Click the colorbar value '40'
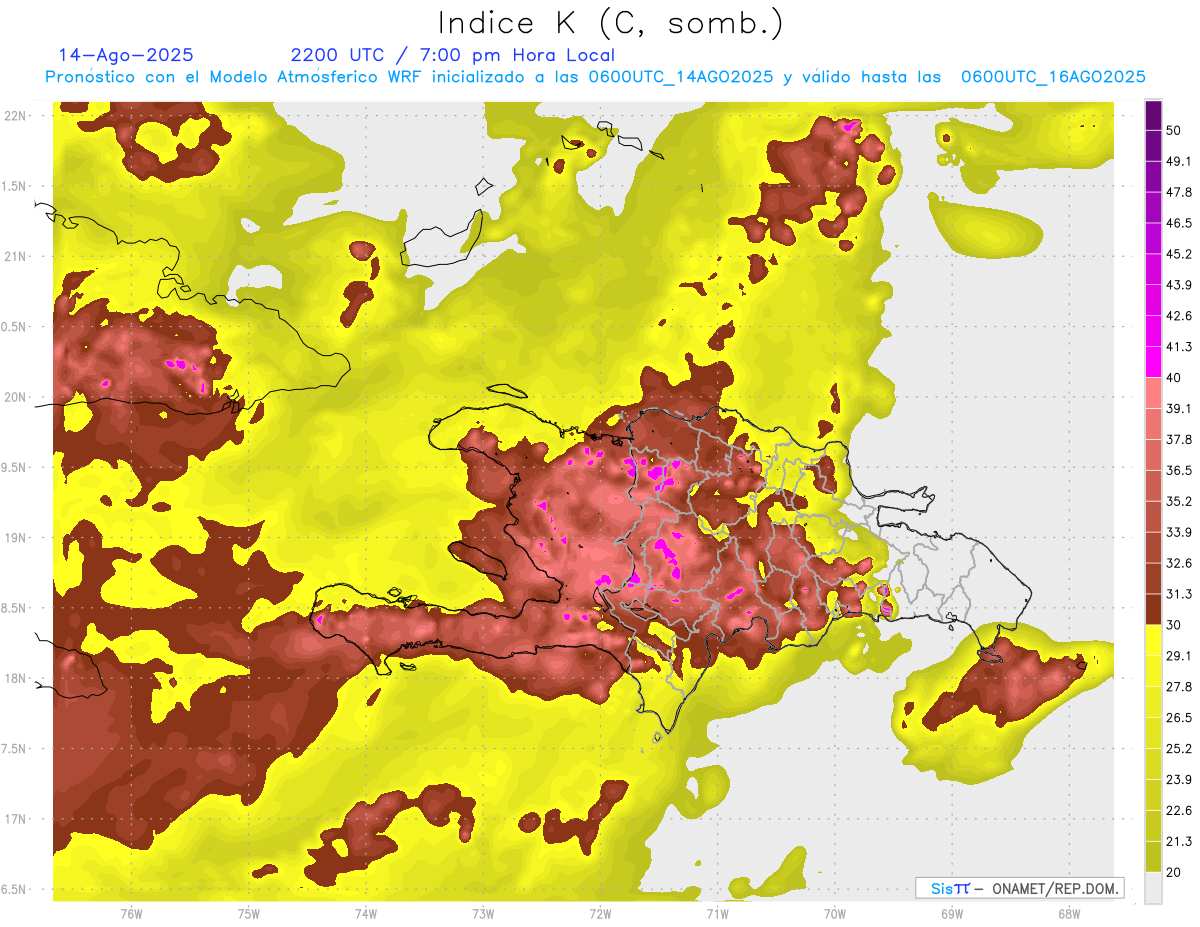The height and width of the screenshot is (927, 1200). tap(1175, 378)
